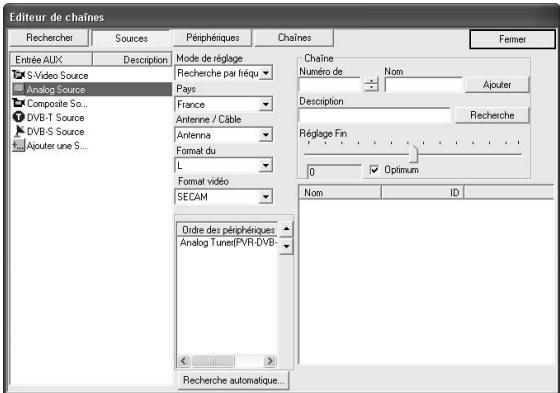
Task: Select the S-Video Source row
Action: 91,75
